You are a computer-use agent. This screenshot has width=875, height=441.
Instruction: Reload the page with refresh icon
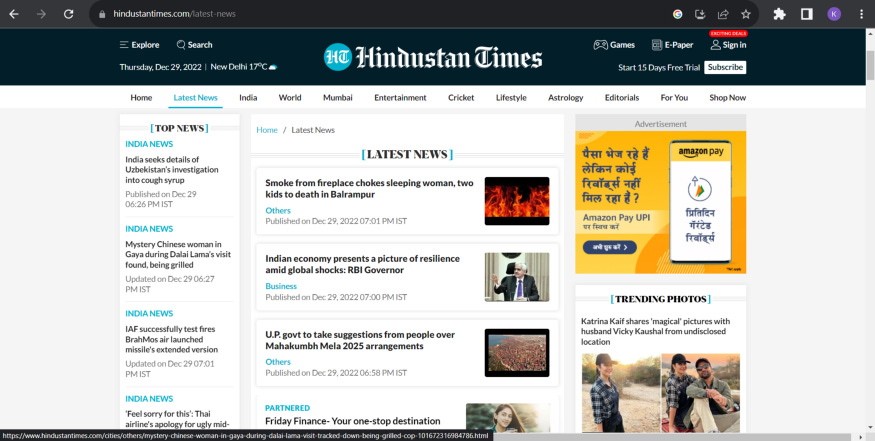pyautogui.click(x=69, y=14)
